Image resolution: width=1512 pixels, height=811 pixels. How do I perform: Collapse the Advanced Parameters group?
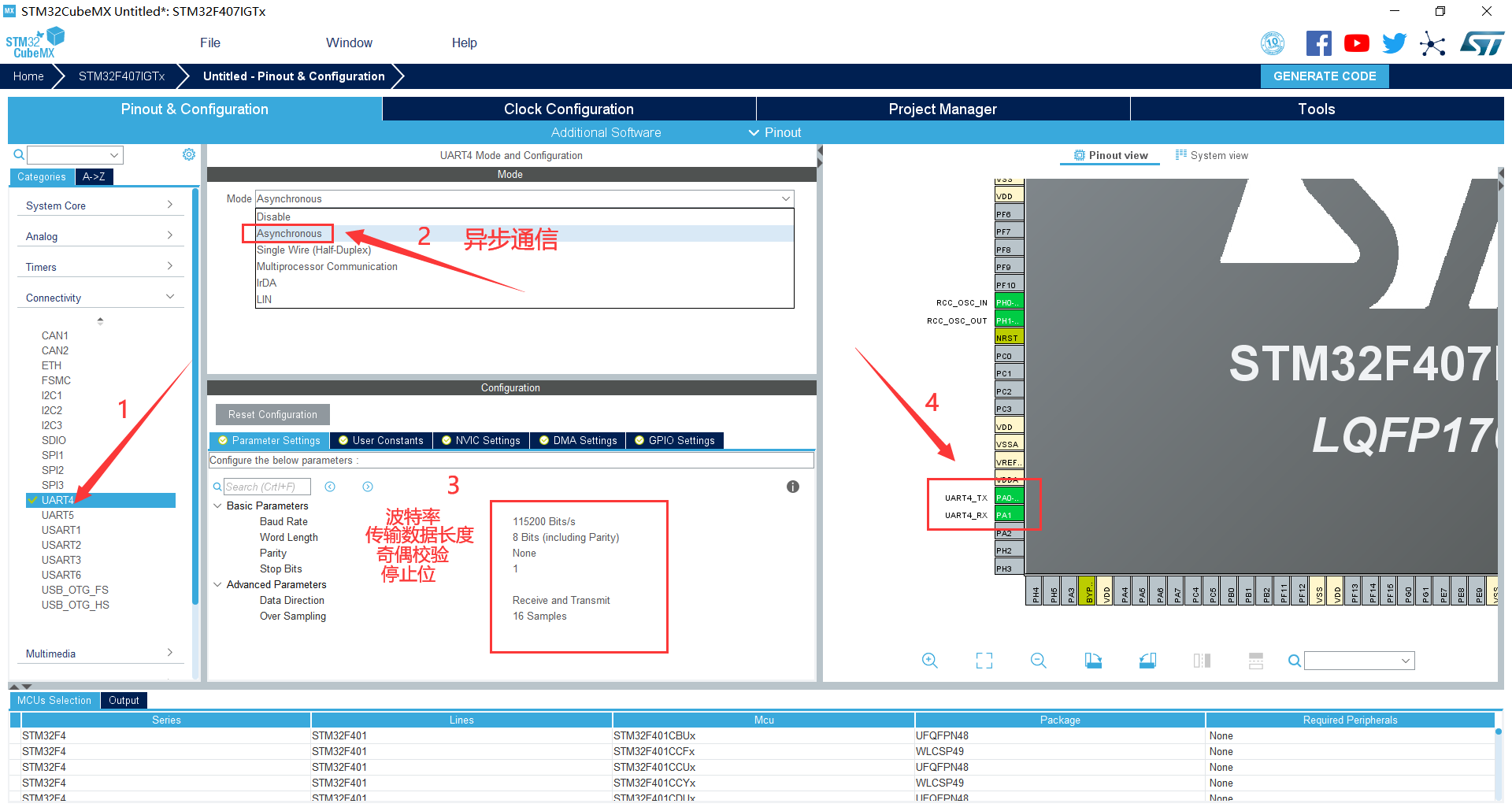click(217, 584)
